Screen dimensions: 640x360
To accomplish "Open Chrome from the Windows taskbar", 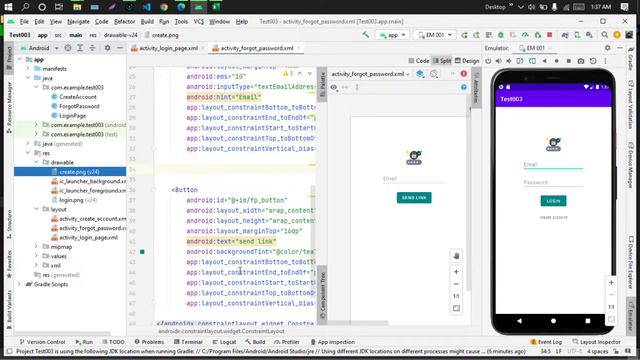I will click(164, 7).
